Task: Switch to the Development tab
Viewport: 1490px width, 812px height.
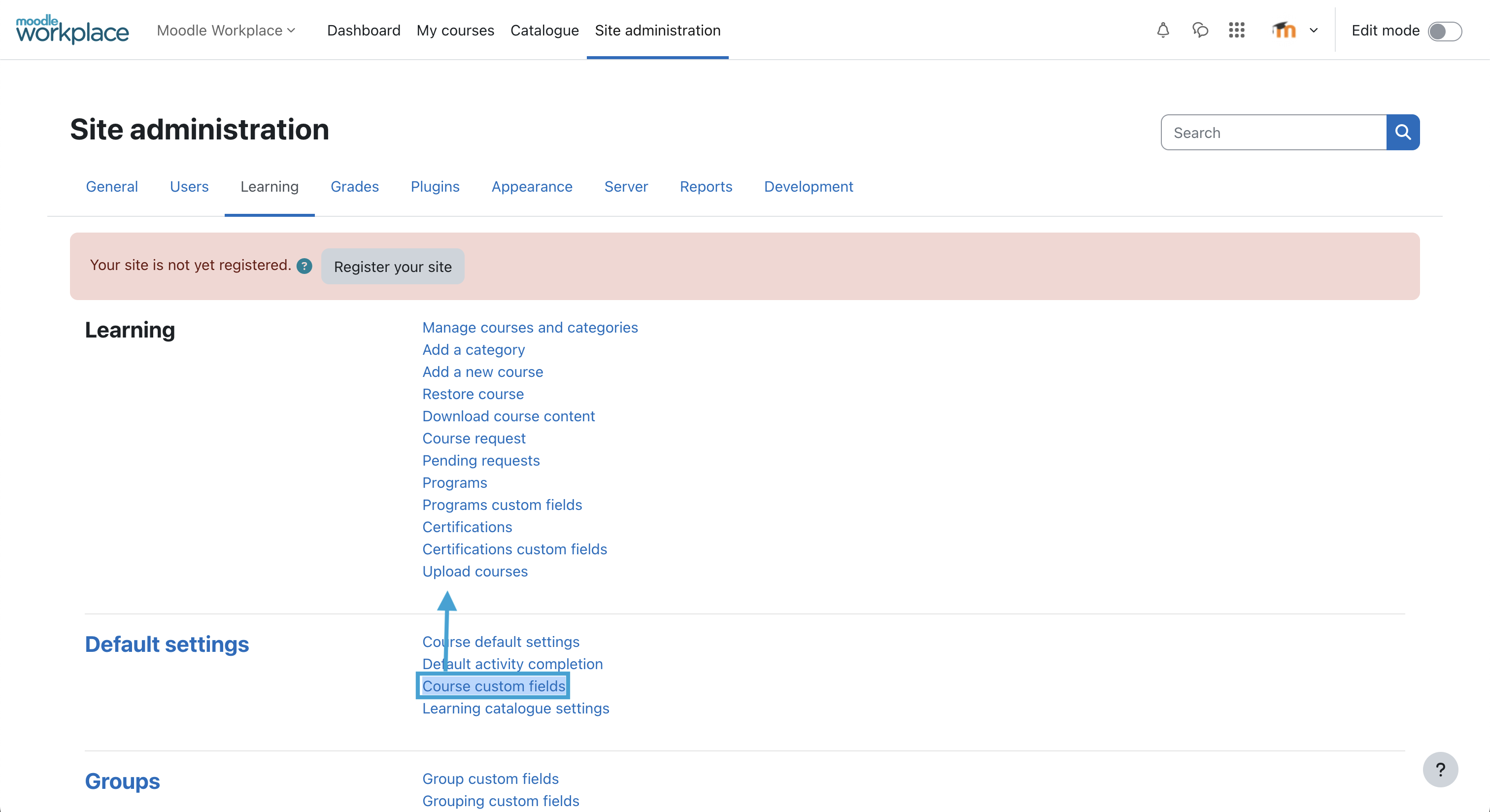Action: click(x=808, y=186)
